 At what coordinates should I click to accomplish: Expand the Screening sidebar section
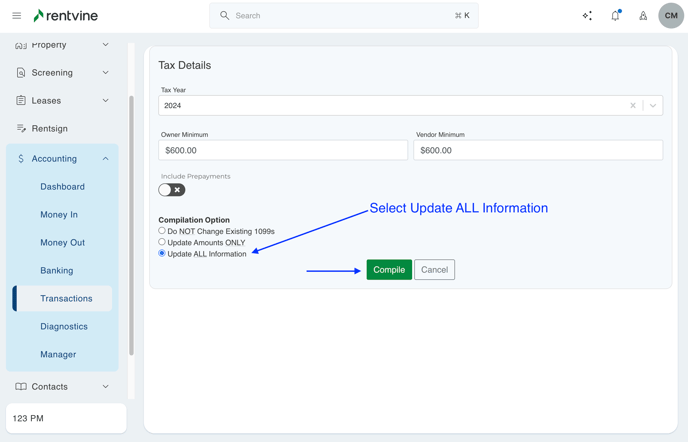click(105, 73)
